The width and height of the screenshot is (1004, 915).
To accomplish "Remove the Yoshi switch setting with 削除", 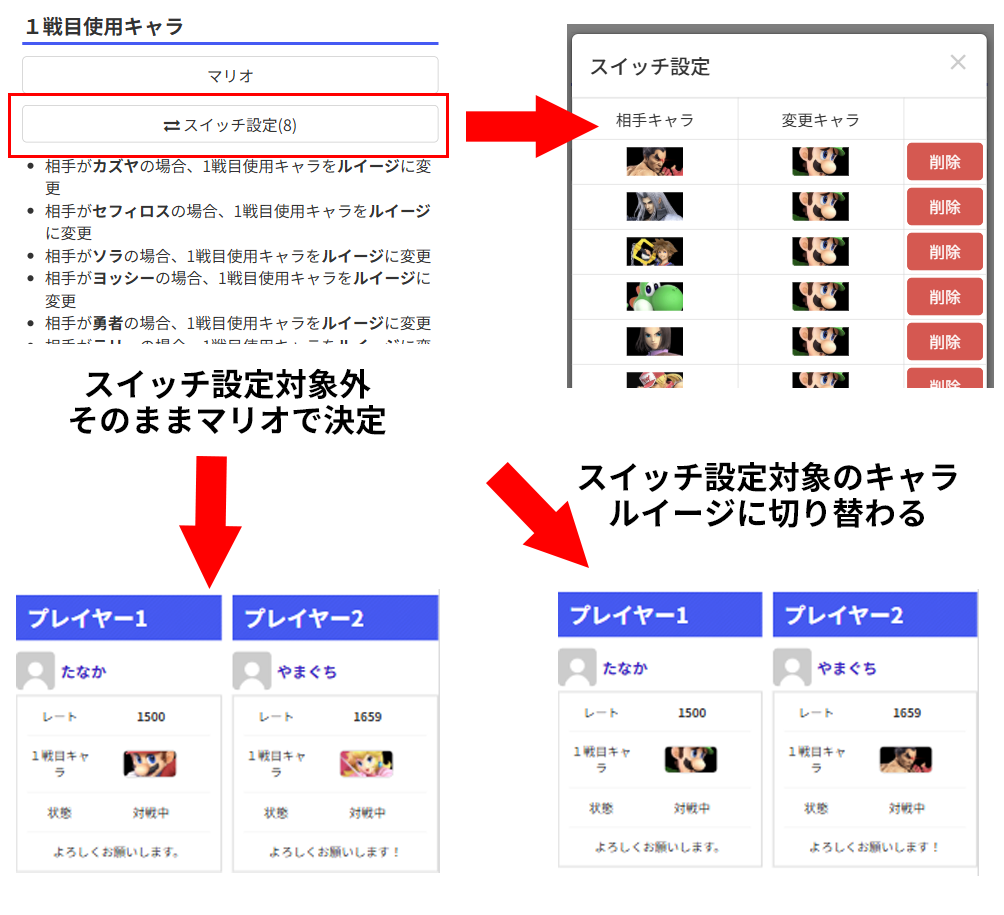I will click(x=944, y=297).
